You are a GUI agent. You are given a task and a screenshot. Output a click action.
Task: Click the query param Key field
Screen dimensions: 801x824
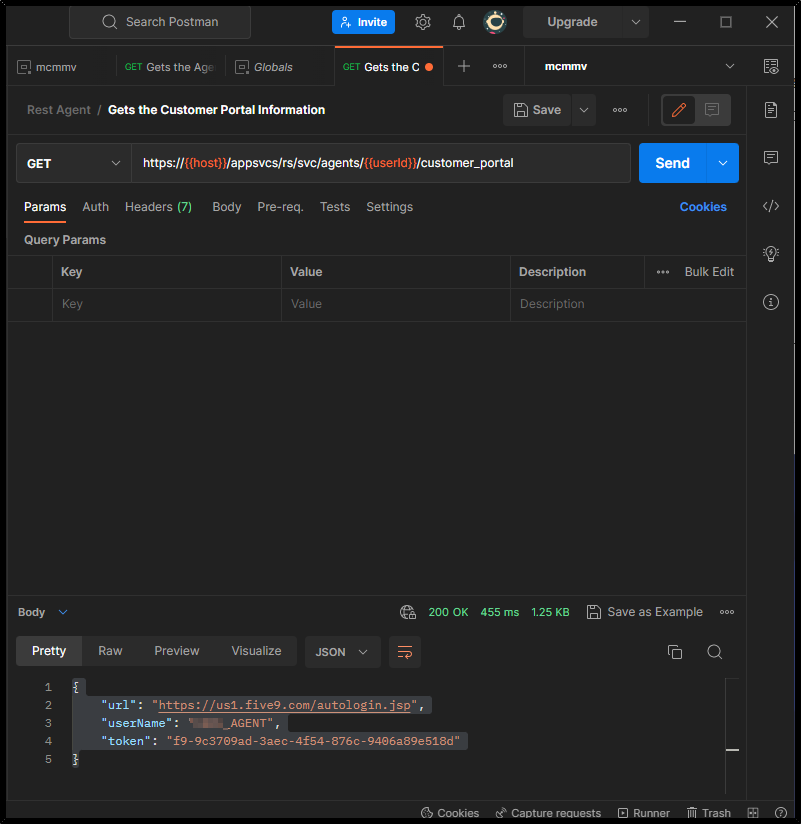[167, 304]
